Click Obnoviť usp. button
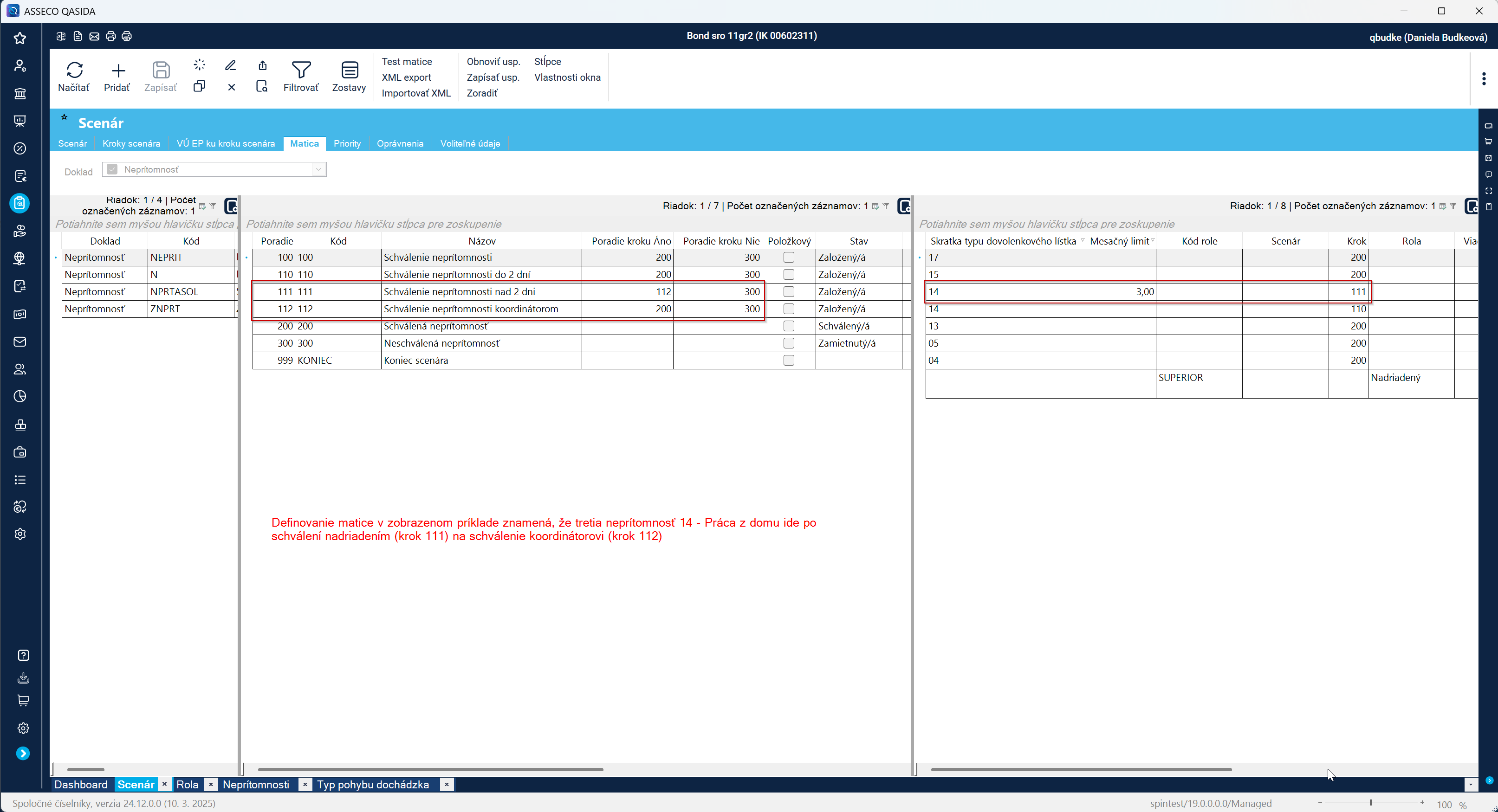 click(x=493, y=62)
